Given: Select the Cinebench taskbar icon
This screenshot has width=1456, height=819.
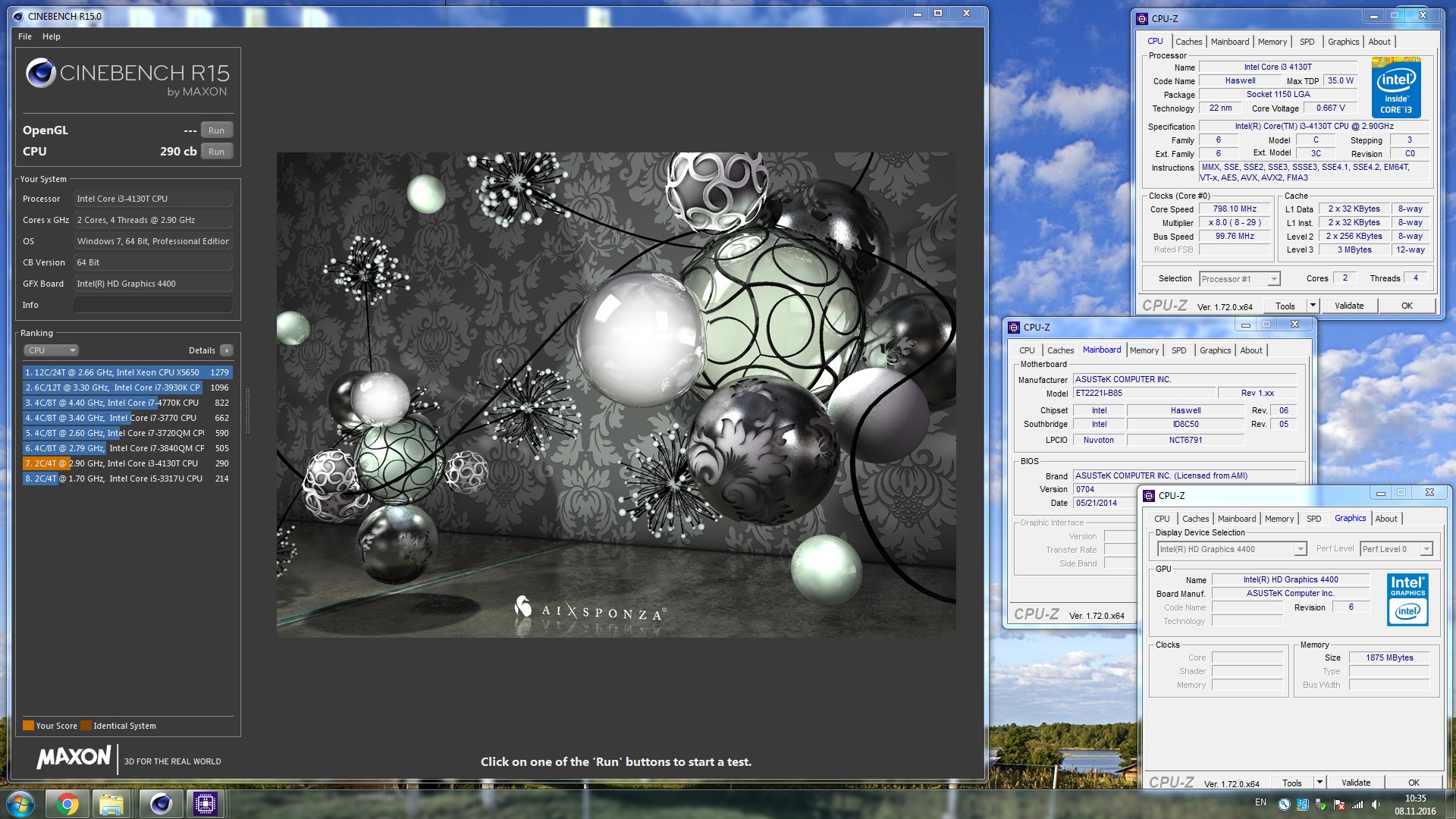Looking at the screenshot, I should point(161,804).
